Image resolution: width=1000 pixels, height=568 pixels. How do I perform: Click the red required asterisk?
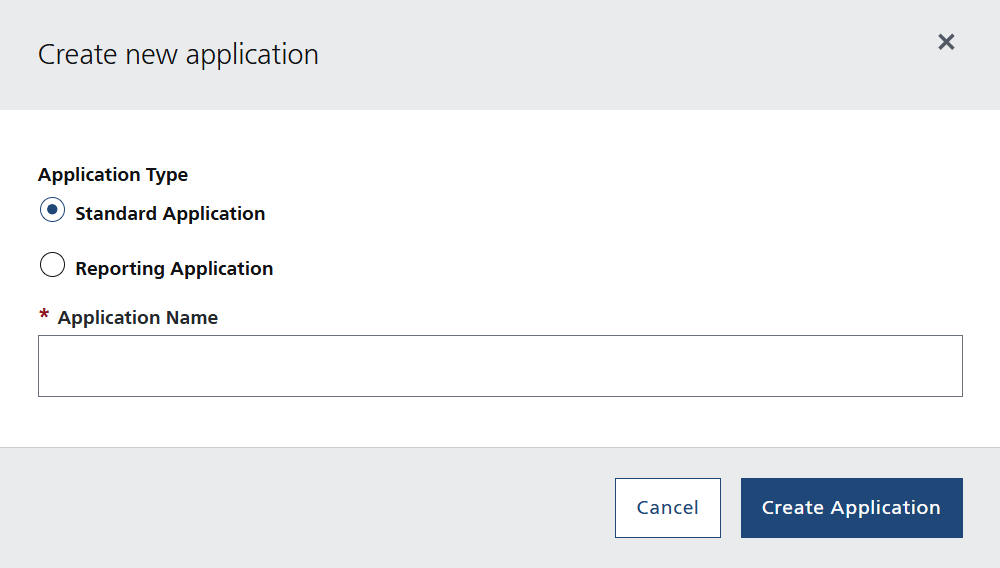44,317
